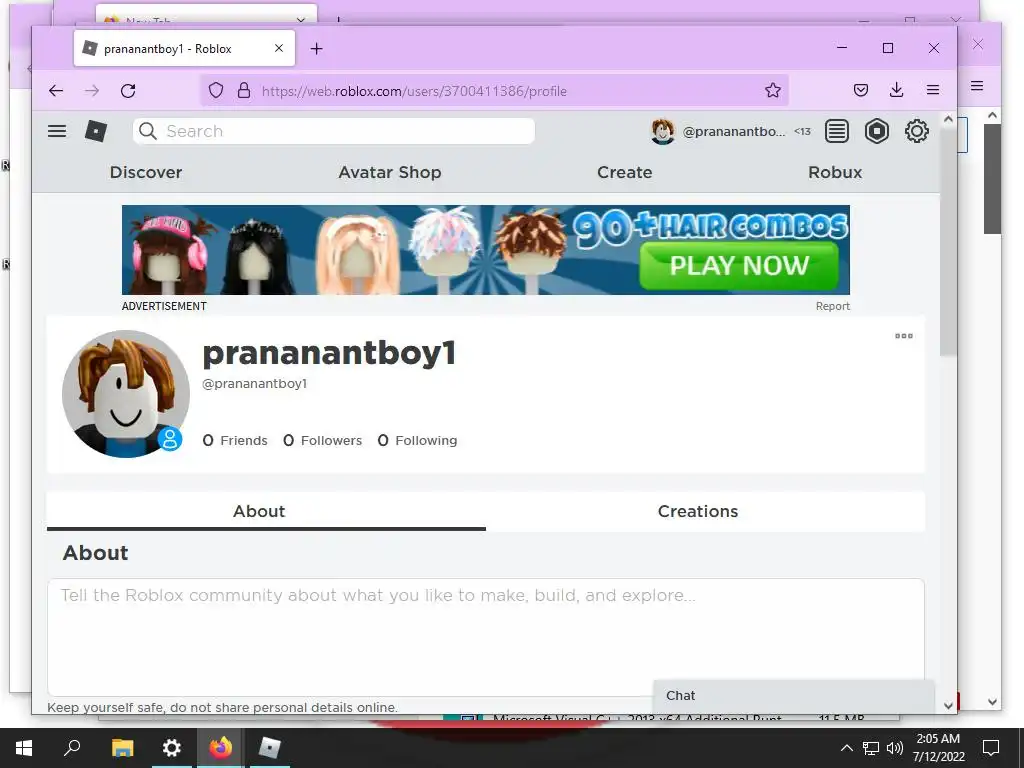View the 0 Followers list
Viewport: 1024px width, 768px height.
click(x=323, y=441)
